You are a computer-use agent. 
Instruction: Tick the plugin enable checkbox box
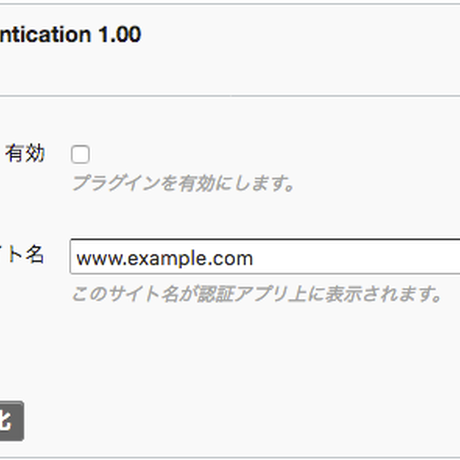coord(80,154)
